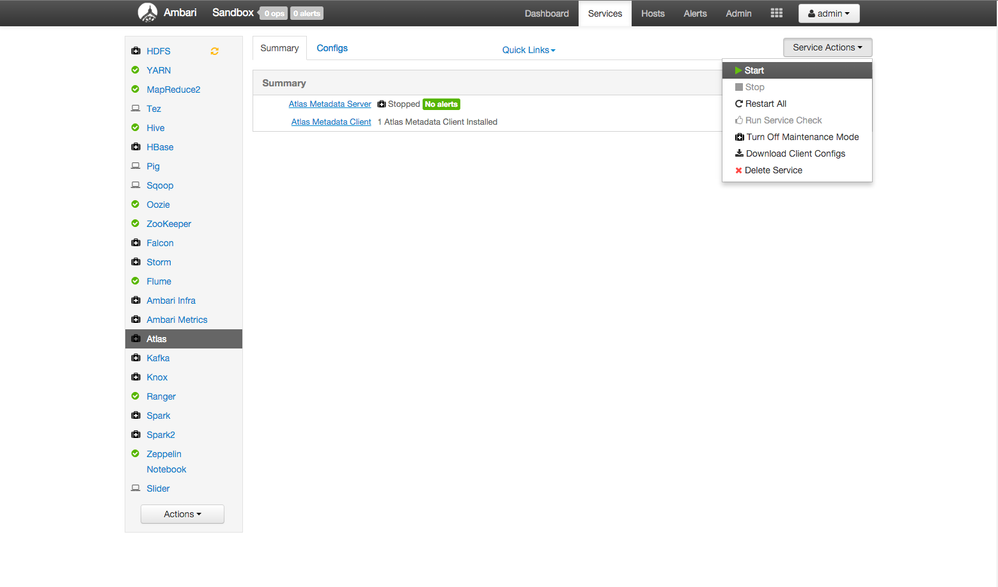Go to Dashboard in top navigation
998x587 pixels.
click(x=547, y=13)
